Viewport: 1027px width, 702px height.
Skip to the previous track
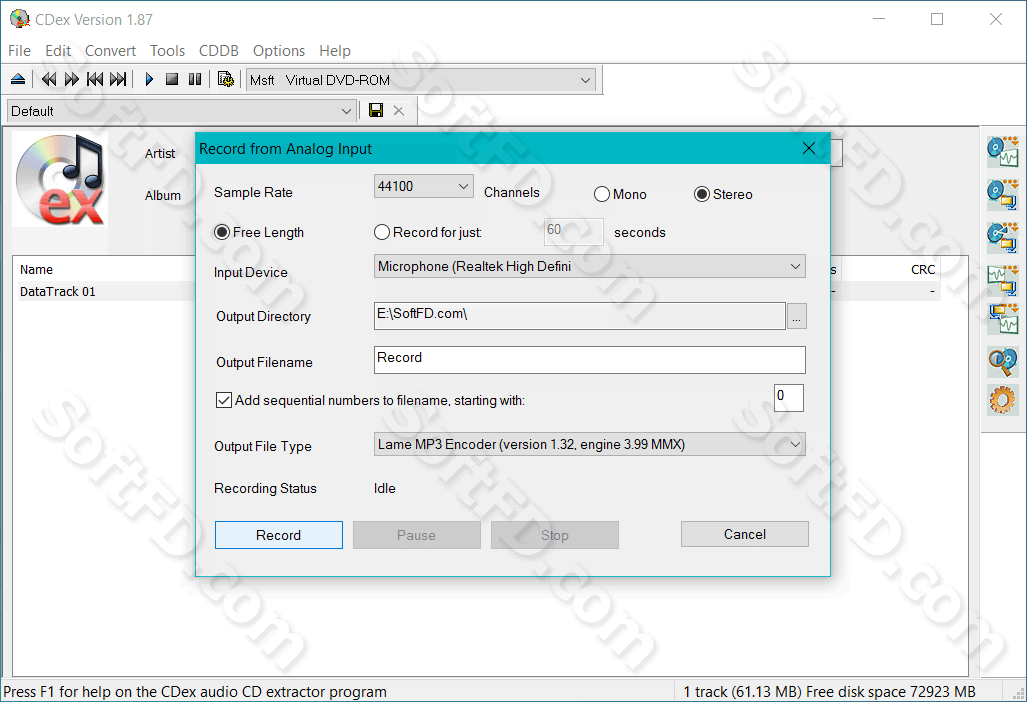click(95, 79)
